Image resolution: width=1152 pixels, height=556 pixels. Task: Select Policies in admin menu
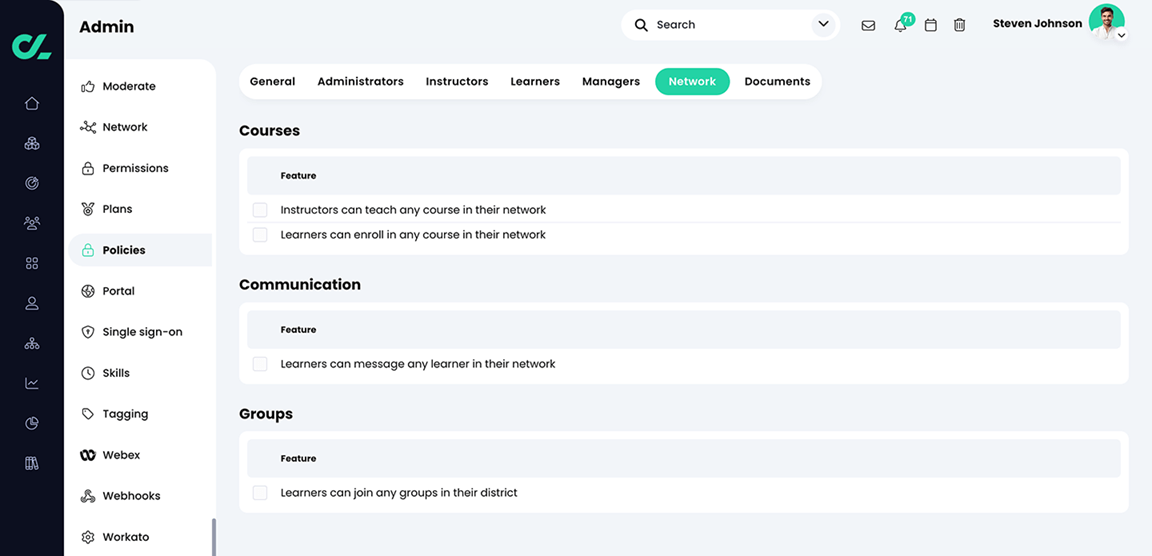click(140, 250)
